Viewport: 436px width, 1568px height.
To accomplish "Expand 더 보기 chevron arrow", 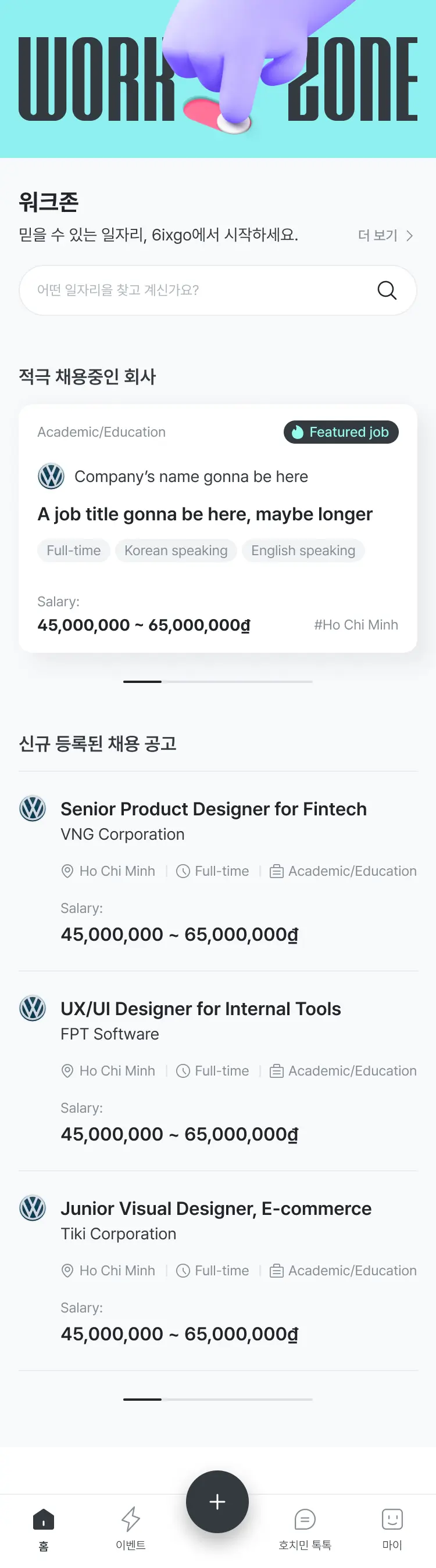I will (409, 236).
